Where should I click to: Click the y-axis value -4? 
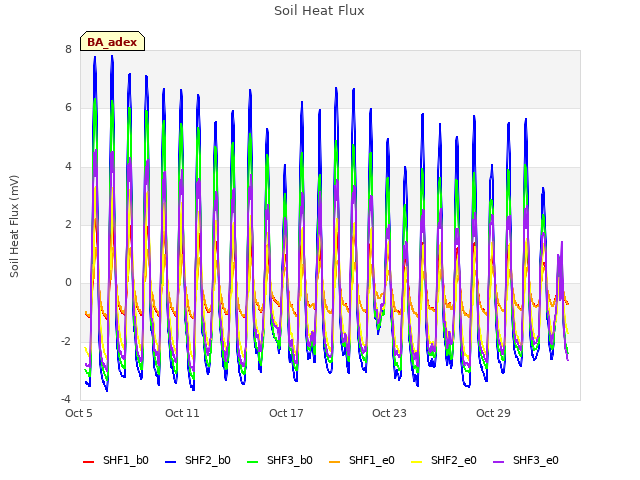(66, 399)
